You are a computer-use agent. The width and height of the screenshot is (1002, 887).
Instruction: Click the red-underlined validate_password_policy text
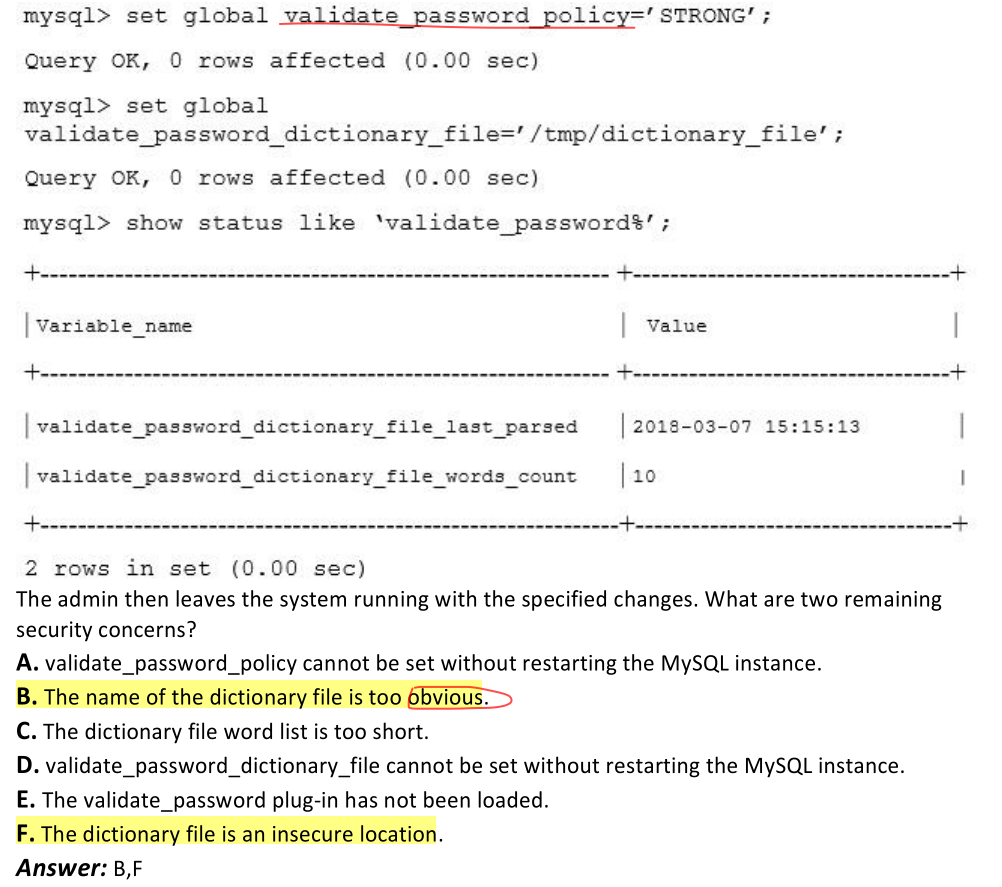[x=458, y=16]
